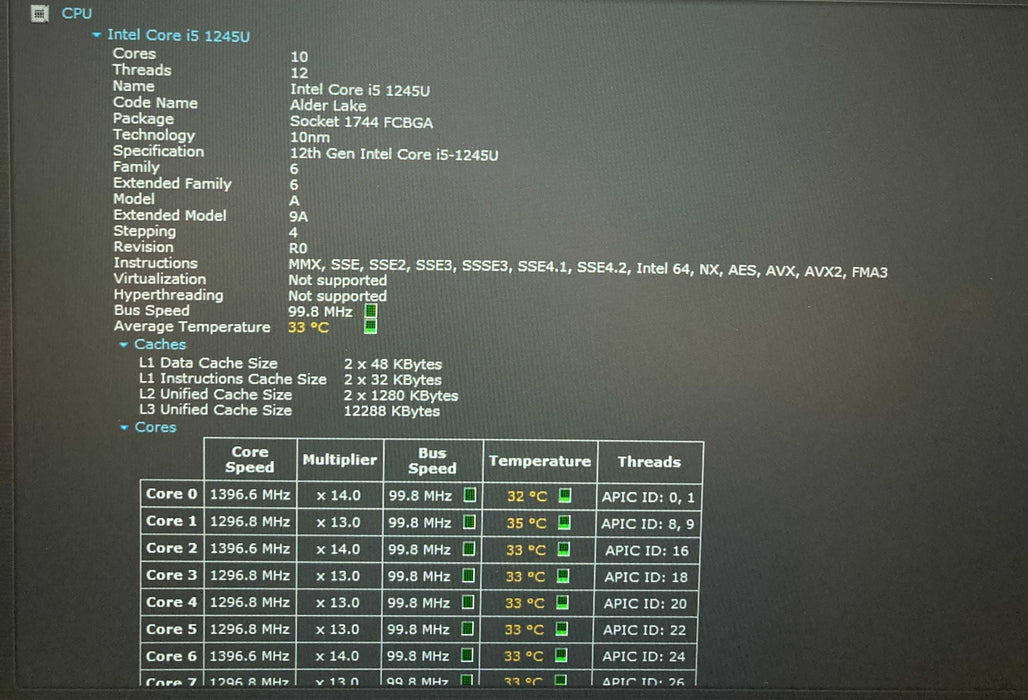Screen dimensions: 1028x700
Task: Click Core 0 speed value 1396.6 MHz
Action: [x=250, y=495]
